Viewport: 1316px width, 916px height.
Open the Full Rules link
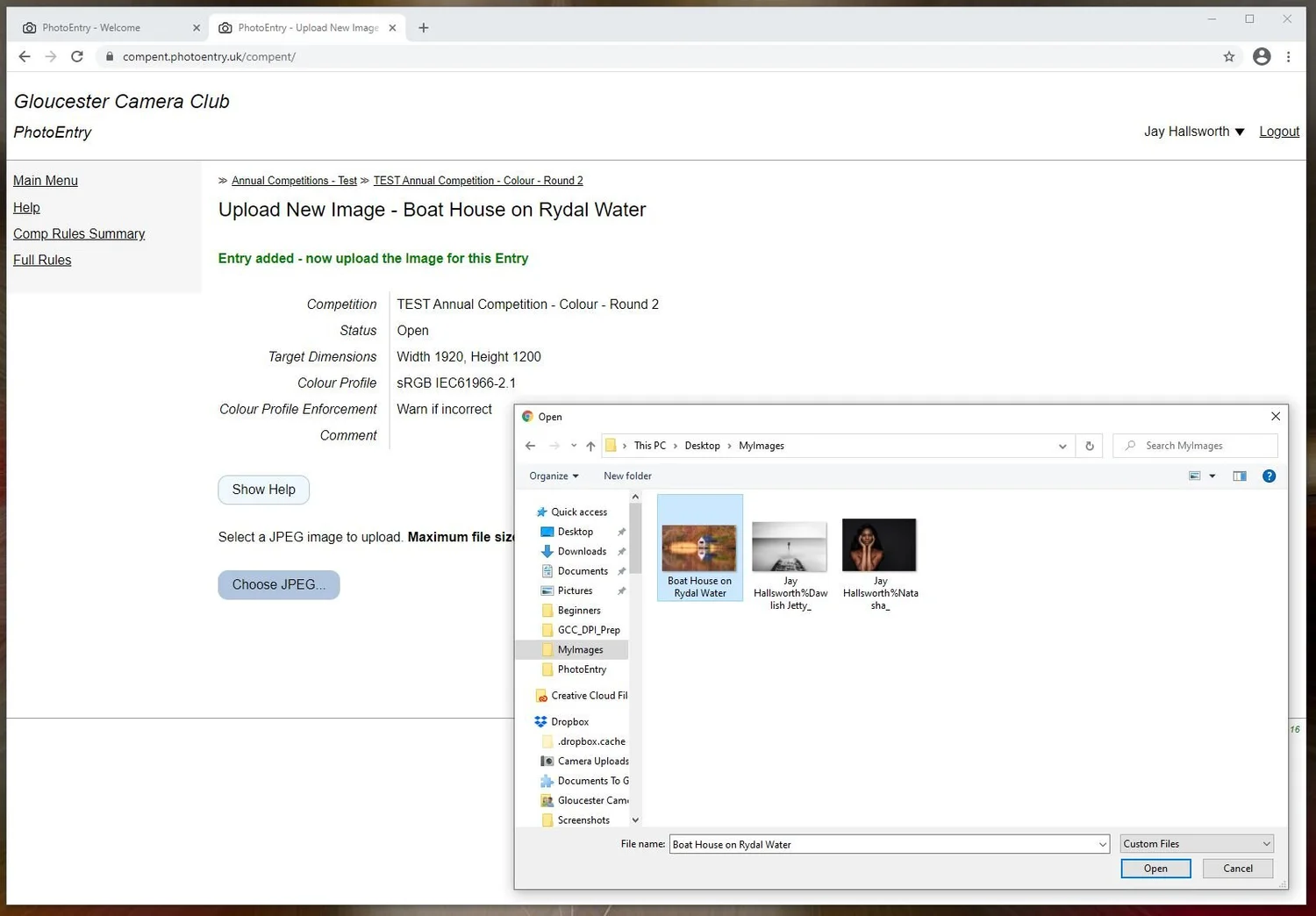tap(42, 261)
